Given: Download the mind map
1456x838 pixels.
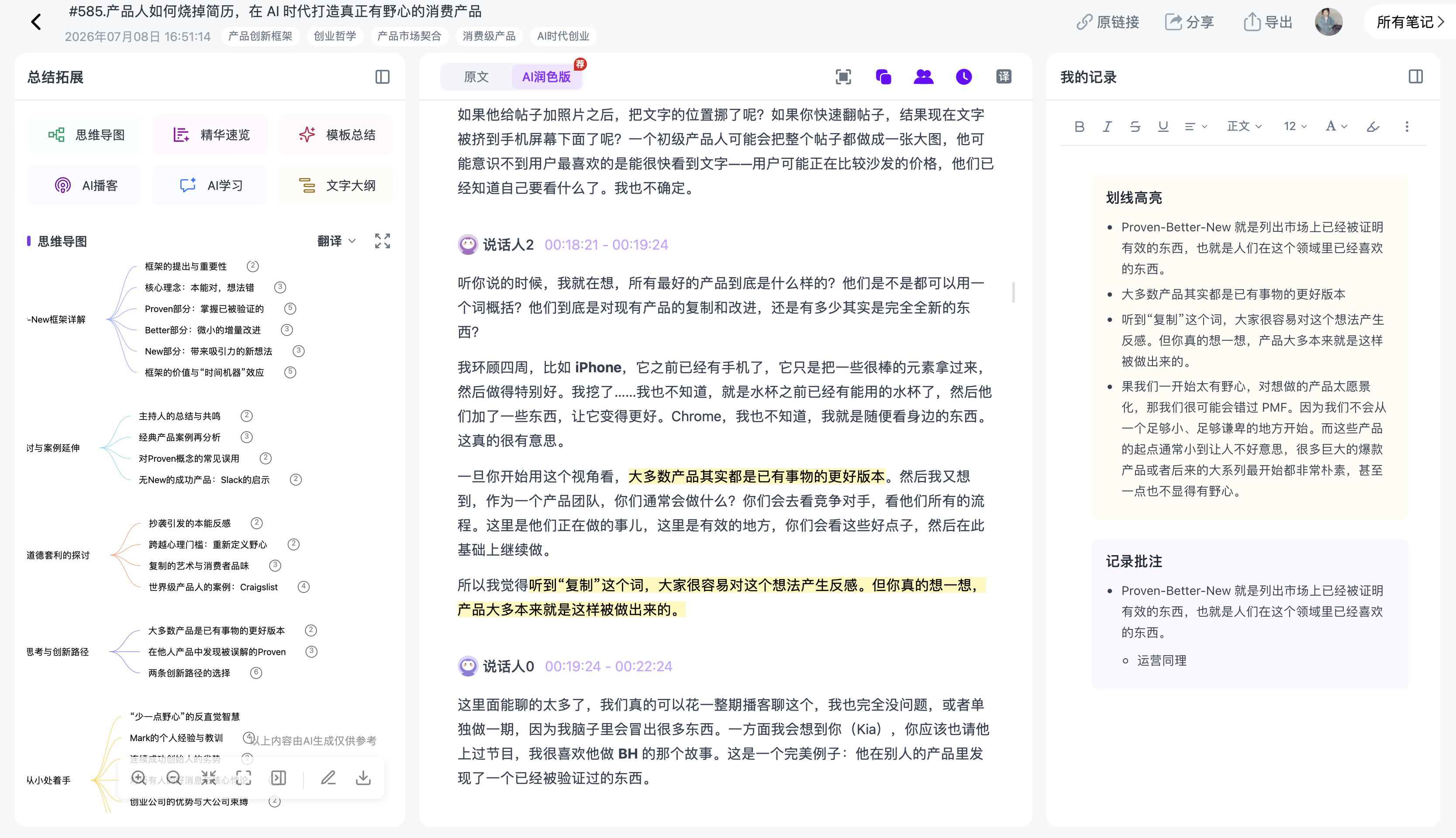Looking at the screenshot, I should pyautogui.click(x=363, y=778).
